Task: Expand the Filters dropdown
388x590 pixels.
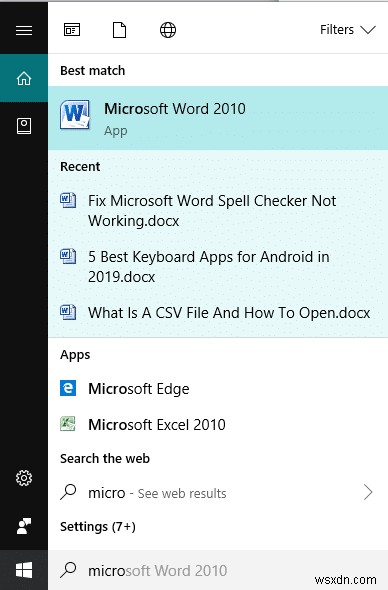Action: [x=348, y=30]
